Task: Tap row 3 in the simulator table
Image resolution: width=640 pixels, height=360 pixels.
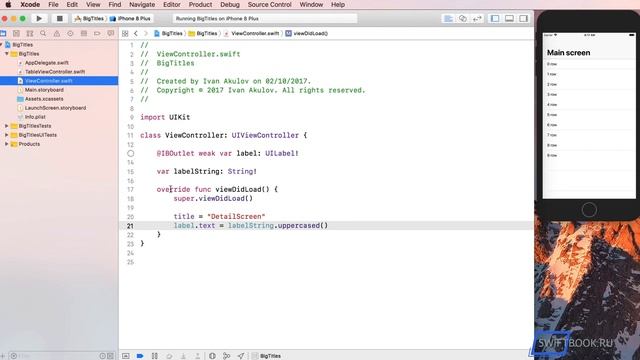Action: [x=589, y=94]
